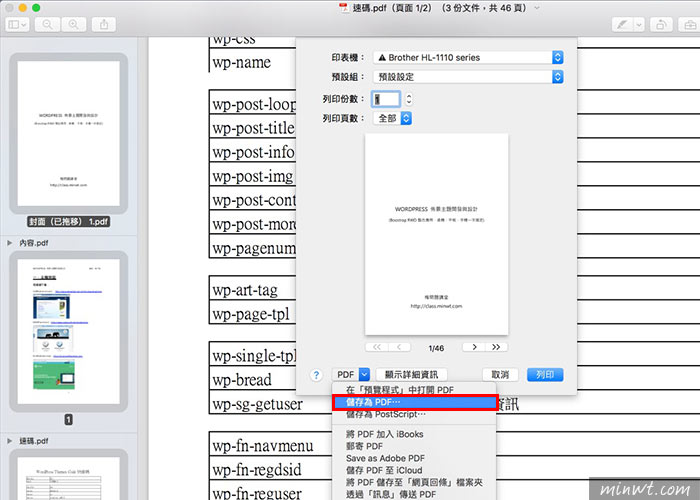Open title bar document dropdown chevron
Screen dimensions: 700x500
click(x=537, y=8)
